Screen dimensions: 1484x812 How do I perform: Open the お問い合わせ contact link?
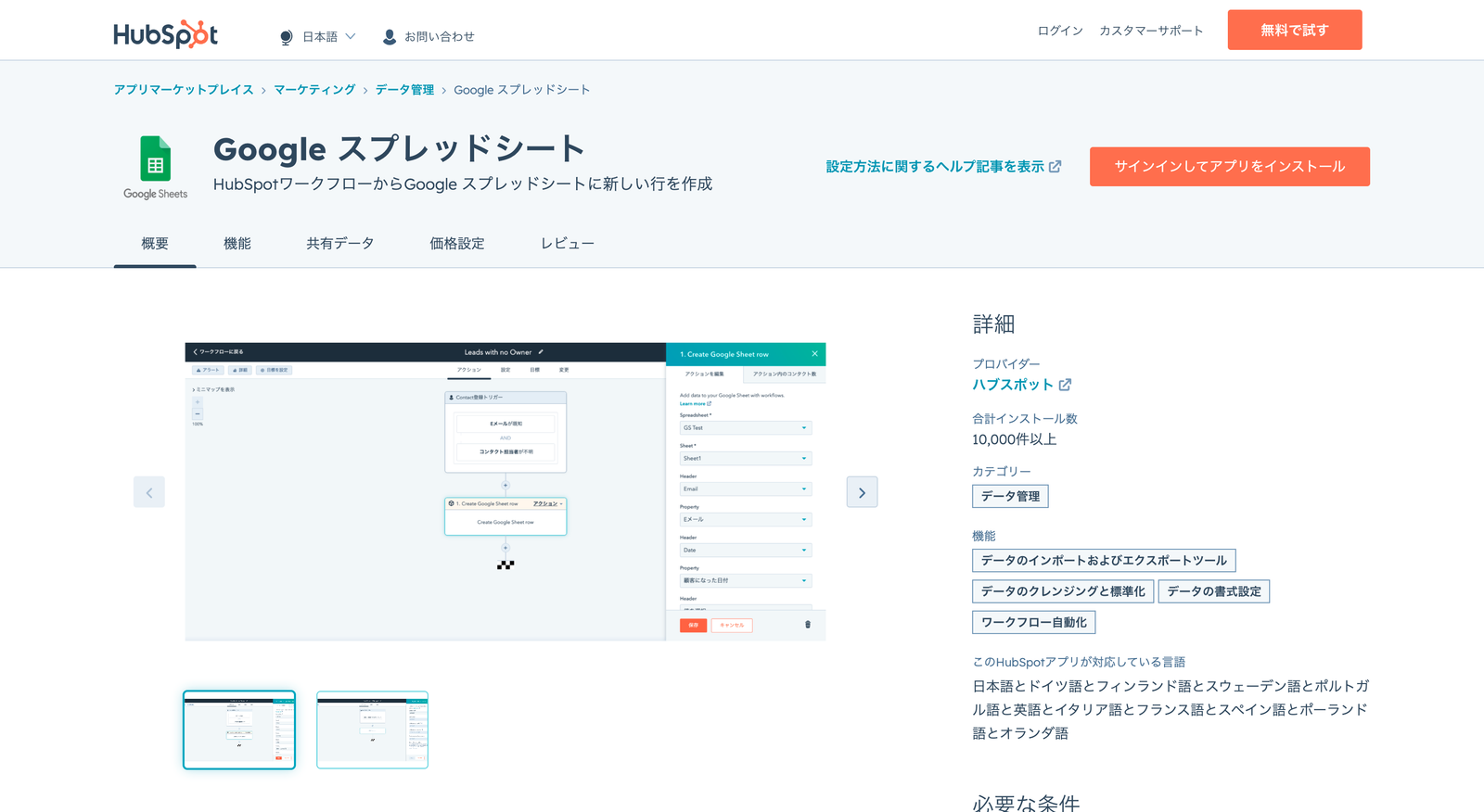tap(439, 37)
